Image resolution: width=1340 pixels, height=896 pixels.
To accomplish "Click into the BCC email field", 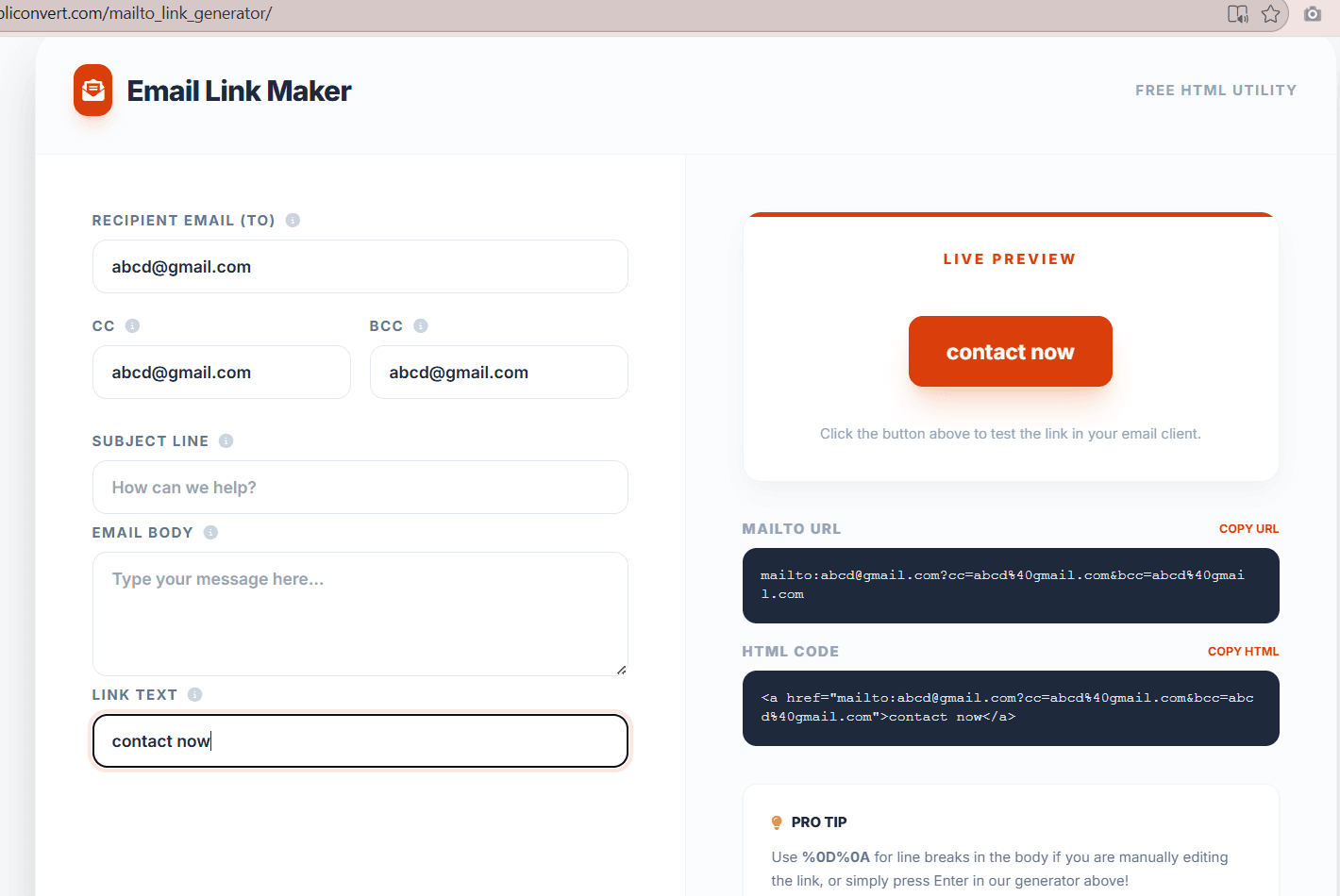I will 498,373.
